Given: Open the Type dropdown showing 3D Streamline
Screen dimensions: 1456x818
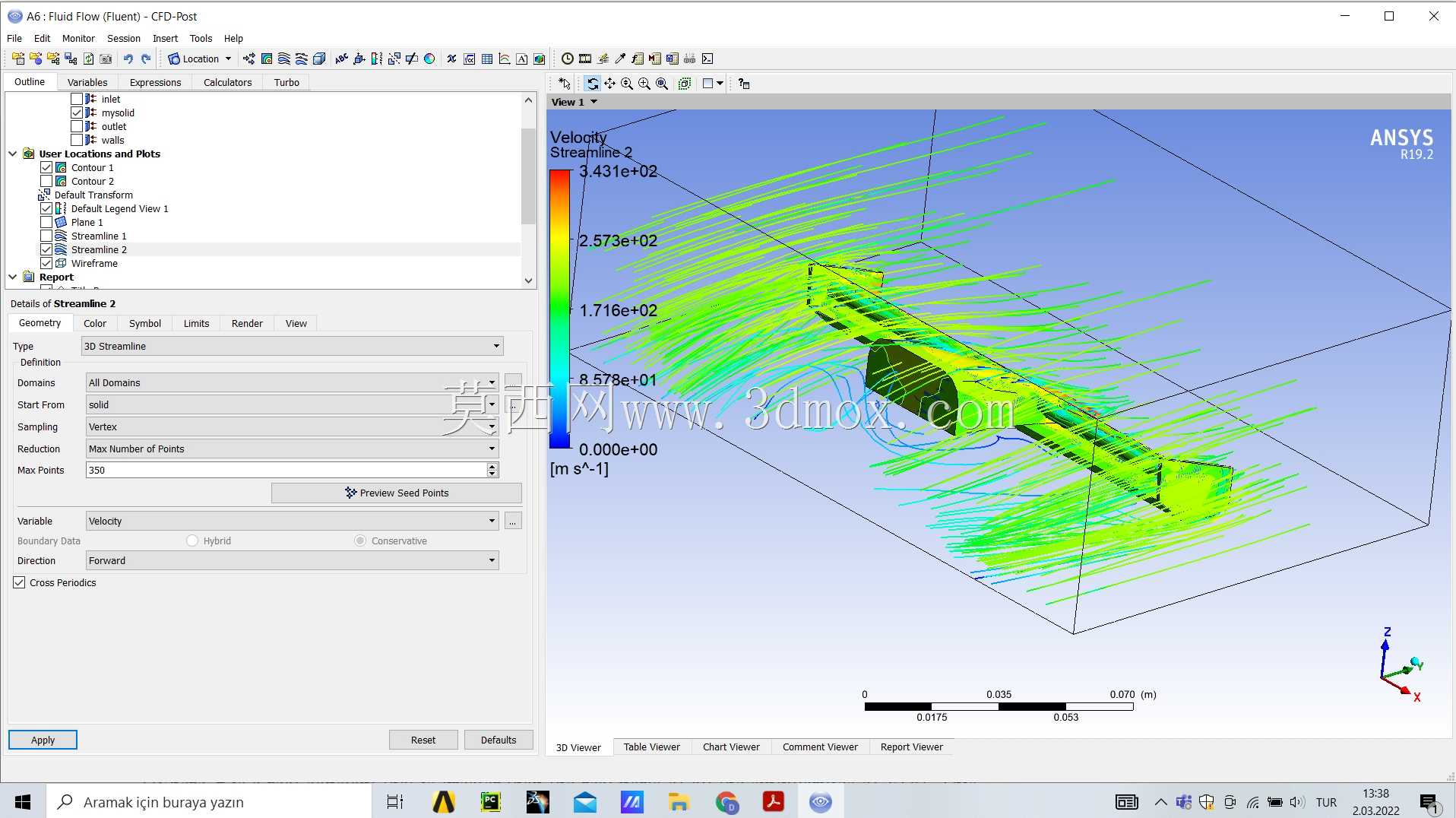Looking at the screenshot, I should pyautogui.click(x=293, y=346).
